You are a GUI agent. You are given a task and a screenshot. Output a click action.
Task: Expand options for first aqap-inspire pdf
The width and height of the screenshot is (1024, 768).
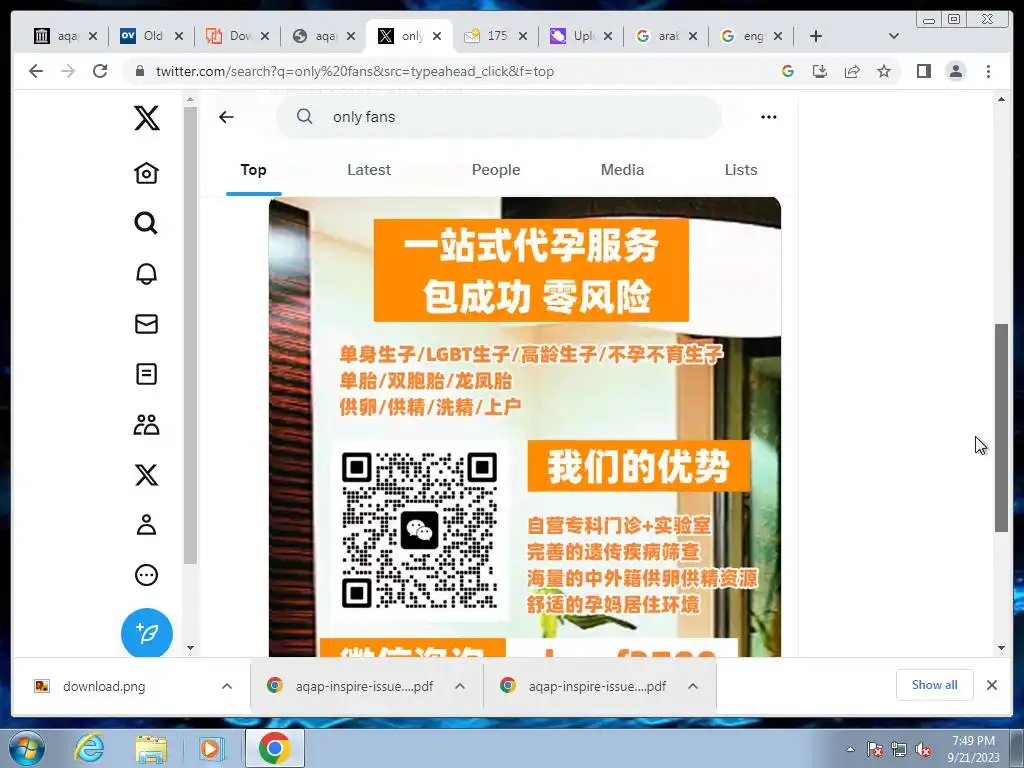[x=460, y=686]
